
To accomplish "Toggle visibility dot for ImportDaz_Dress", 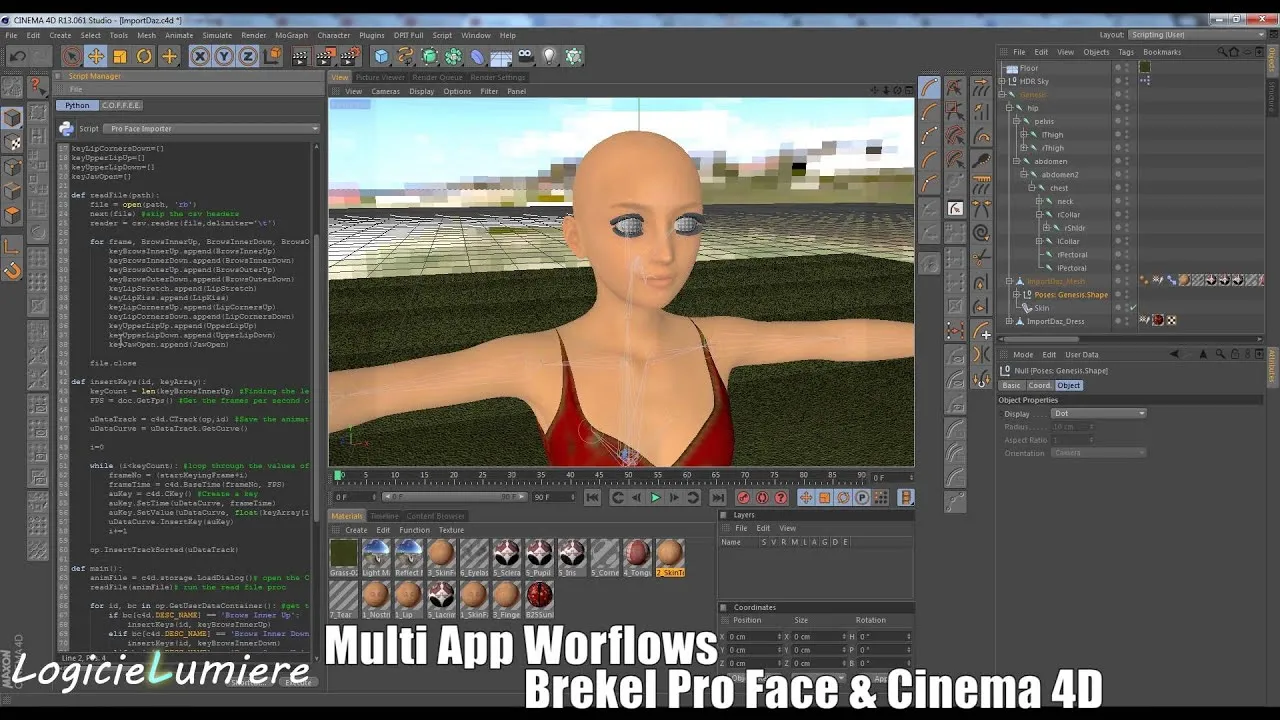I will 1118,319.
